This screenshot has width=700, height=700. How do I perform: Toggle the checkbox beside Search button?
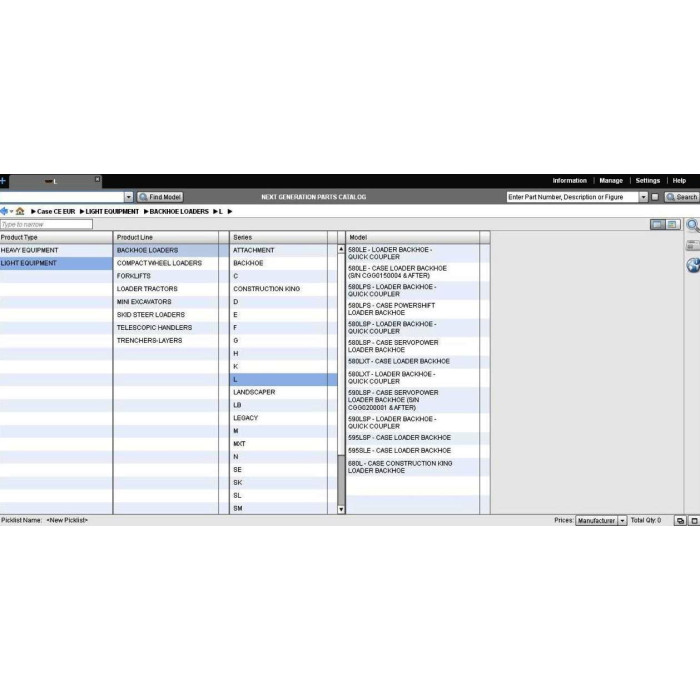pyautogui.click(x=655, y=197)
